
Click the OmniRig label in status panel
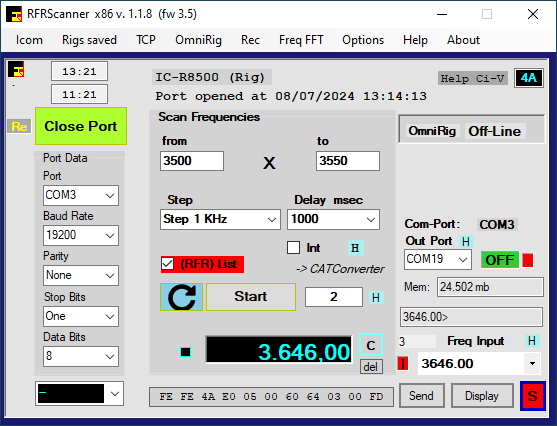432,131
